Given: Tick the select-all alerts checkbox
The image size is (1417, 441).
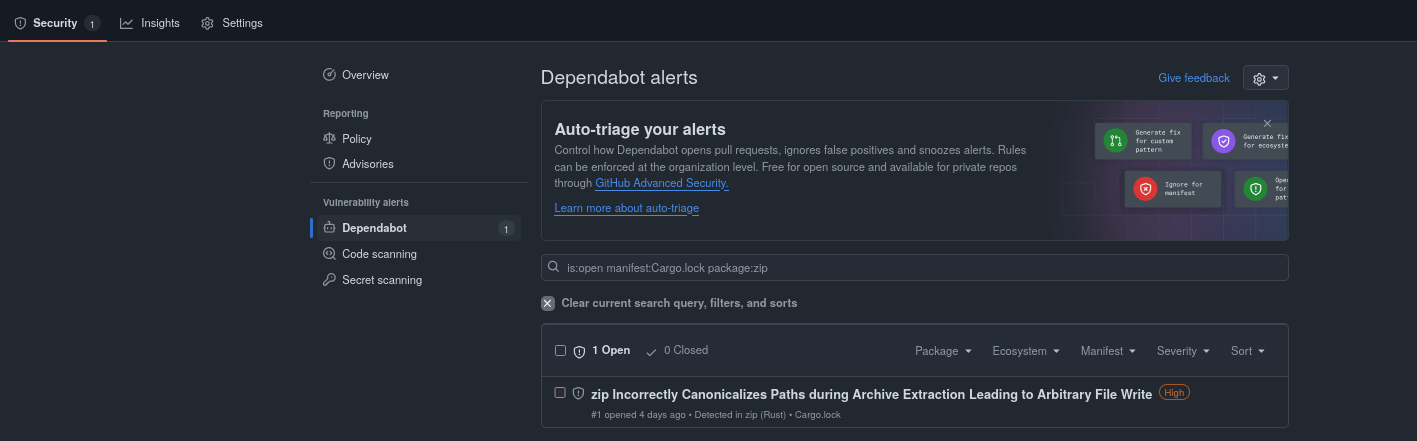Looking at the screenshot, I should coord(560,350).
